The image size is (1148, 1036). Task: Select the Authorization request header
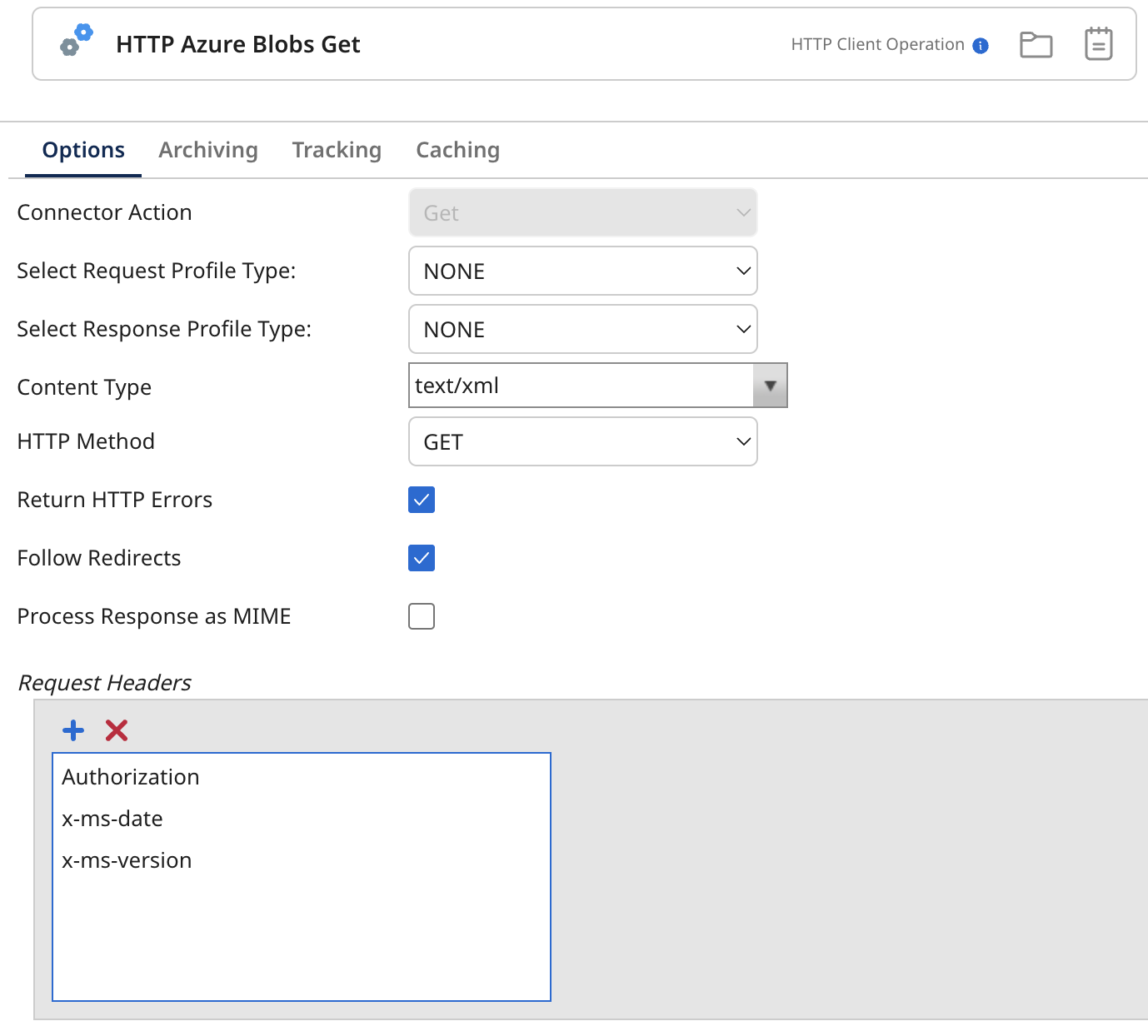pyautogui.click(x=131, y=776)
